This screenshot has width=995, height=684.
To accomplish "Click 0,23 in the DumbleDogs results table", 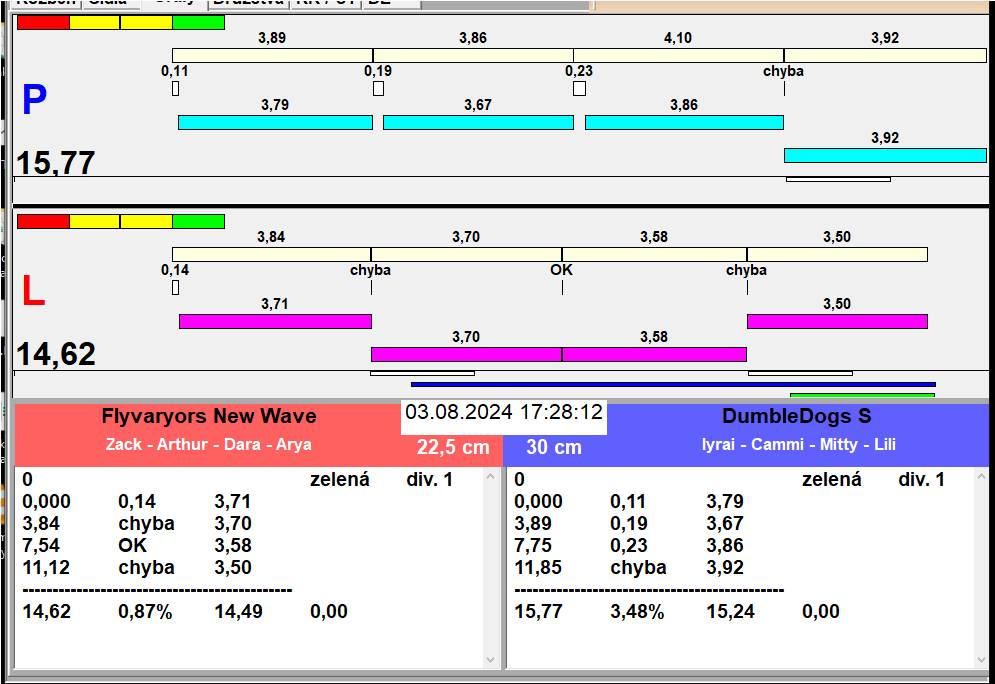I will tap(629, 546).
